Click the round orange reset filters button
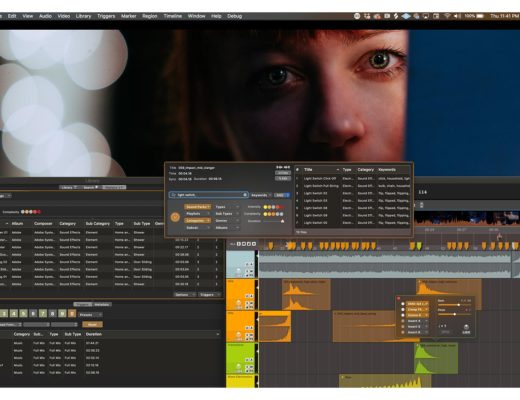Screen dimensions: 520x400 pos(175,217)
